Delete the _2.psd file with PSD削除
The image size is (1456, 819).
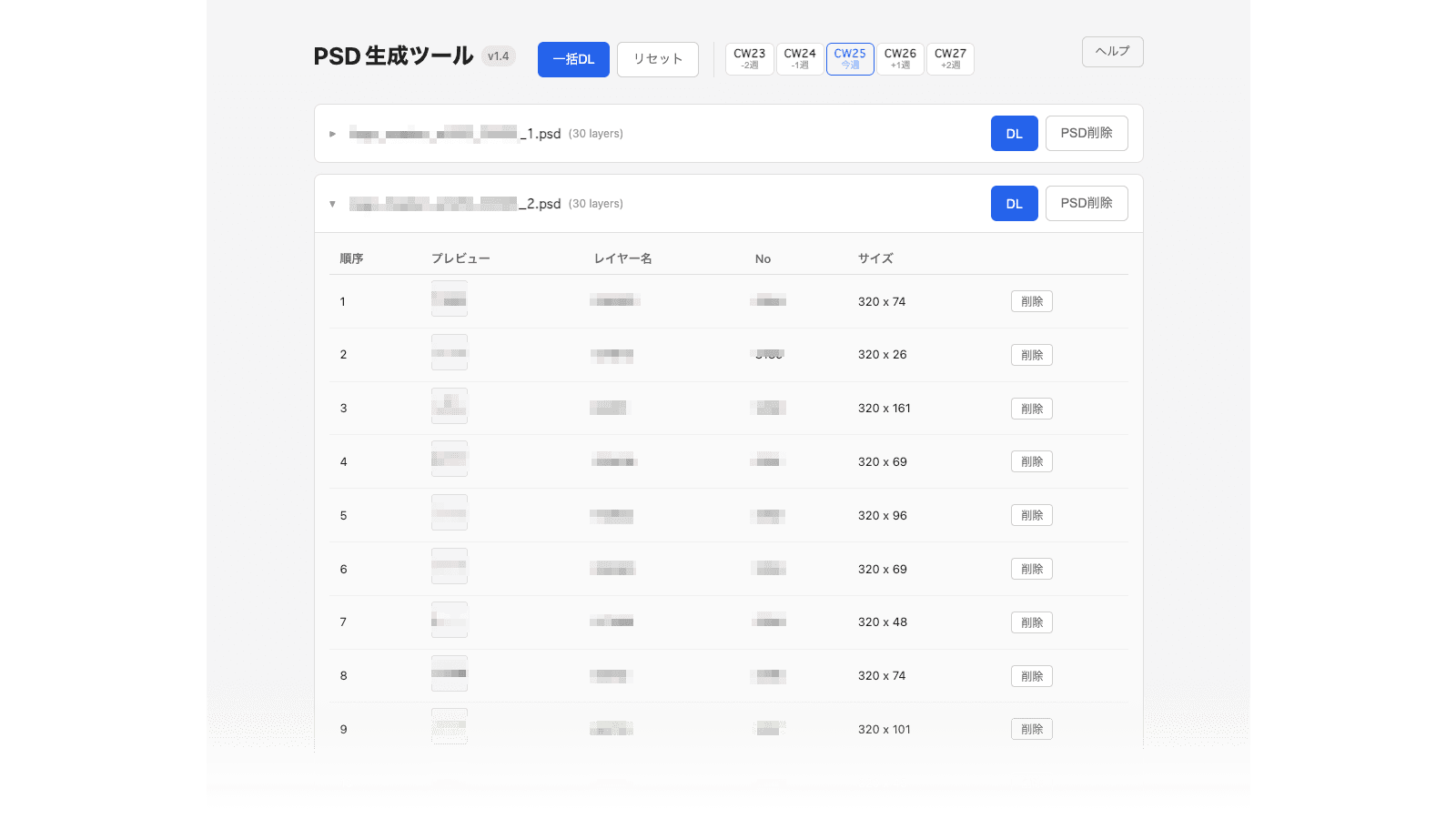1087,204
